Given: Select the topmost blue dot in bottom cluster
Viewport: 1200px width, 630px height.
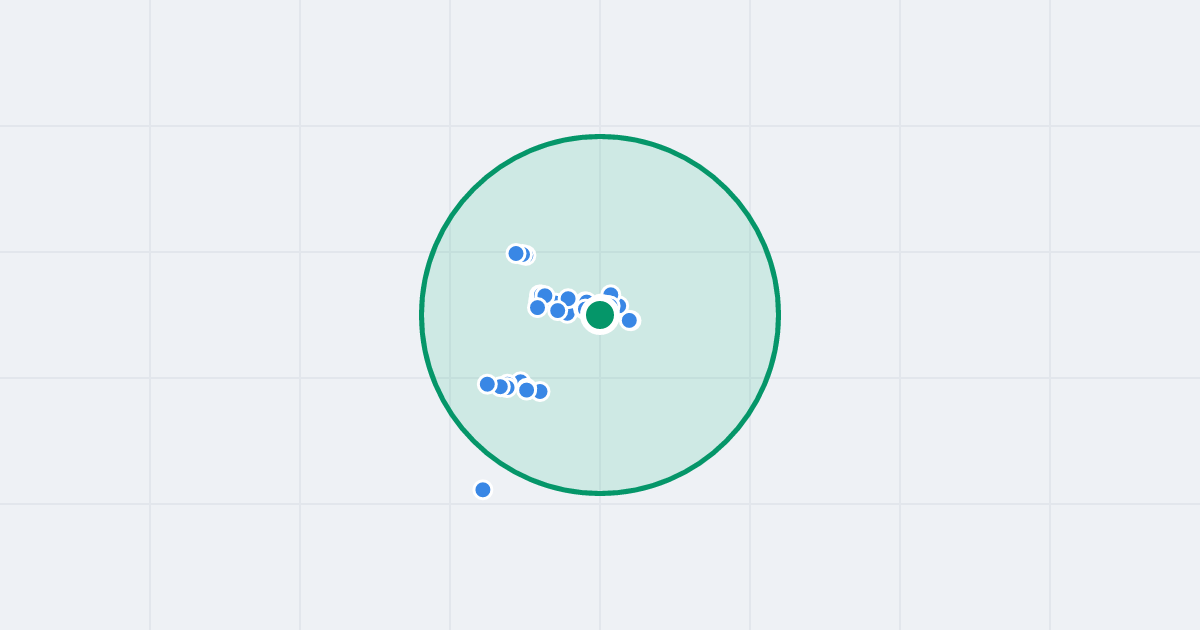Looking at the screenshot, I should click(521, 378).
